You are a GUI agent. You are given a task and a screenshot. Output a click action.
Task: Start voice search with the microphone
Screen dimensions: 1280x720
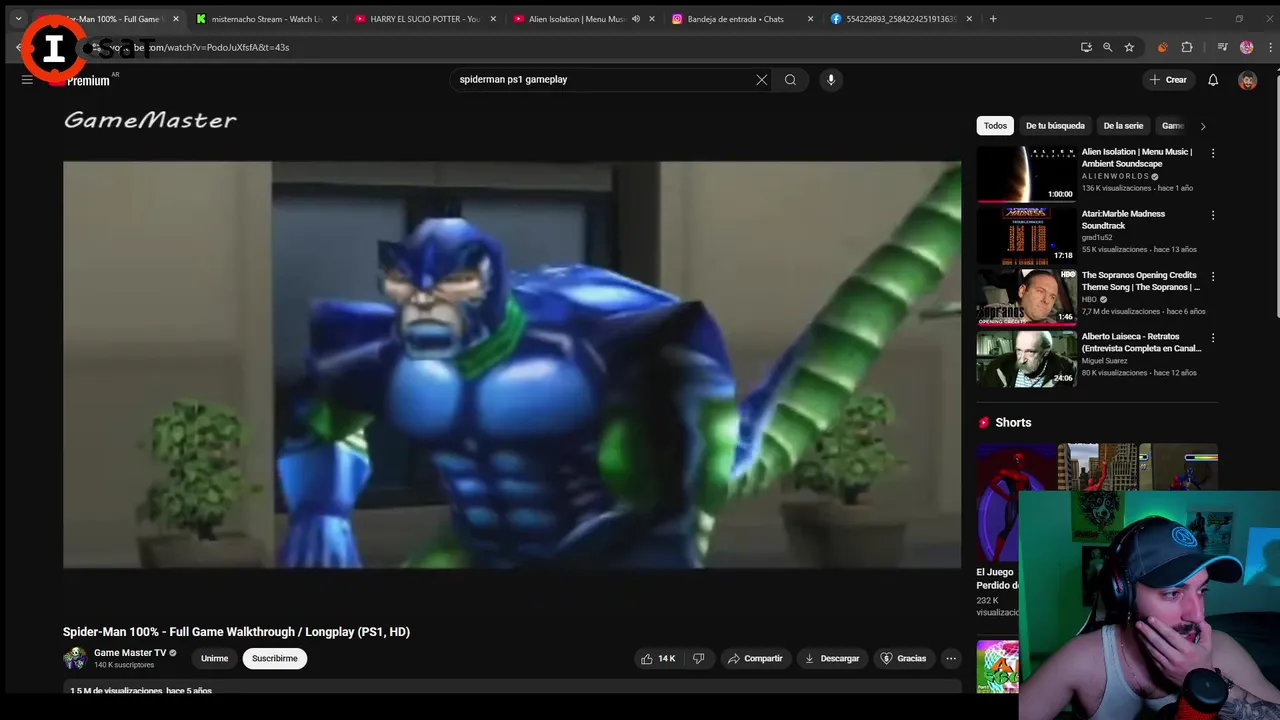830,80
